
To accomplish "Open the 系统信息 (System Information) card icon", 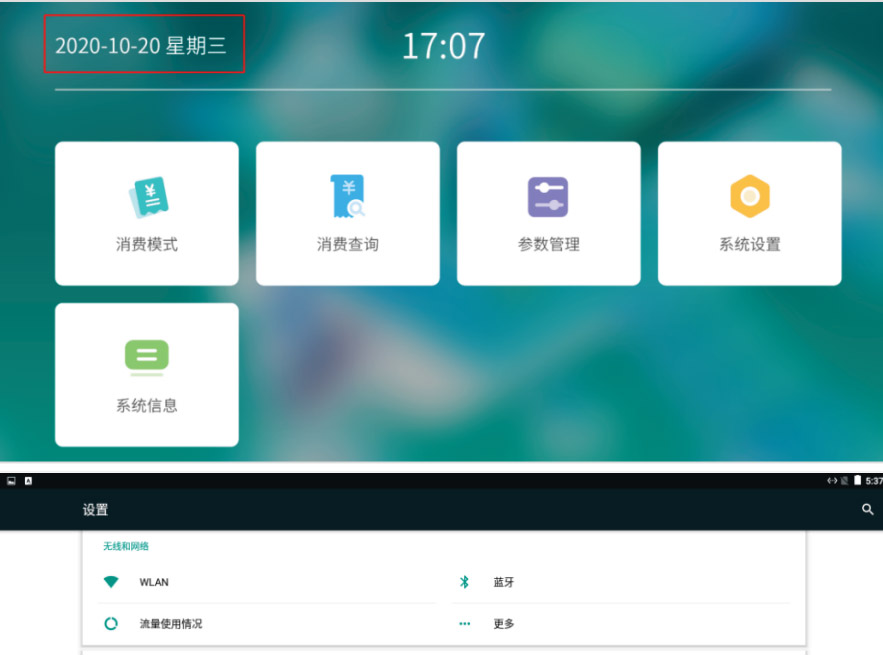I will [146, 356].
